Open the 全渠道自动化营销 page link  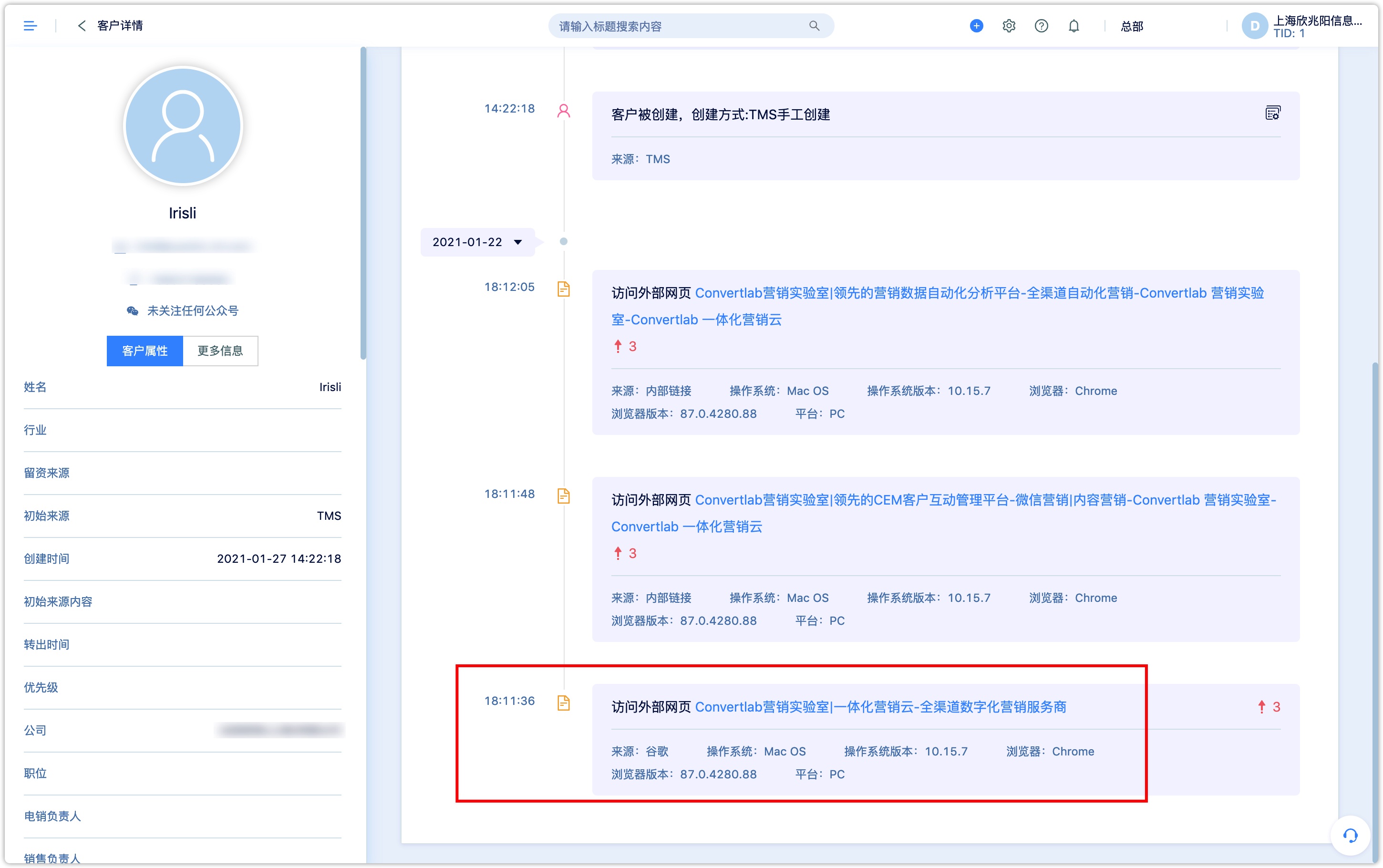pyautogui.click(x=938, y=306)
